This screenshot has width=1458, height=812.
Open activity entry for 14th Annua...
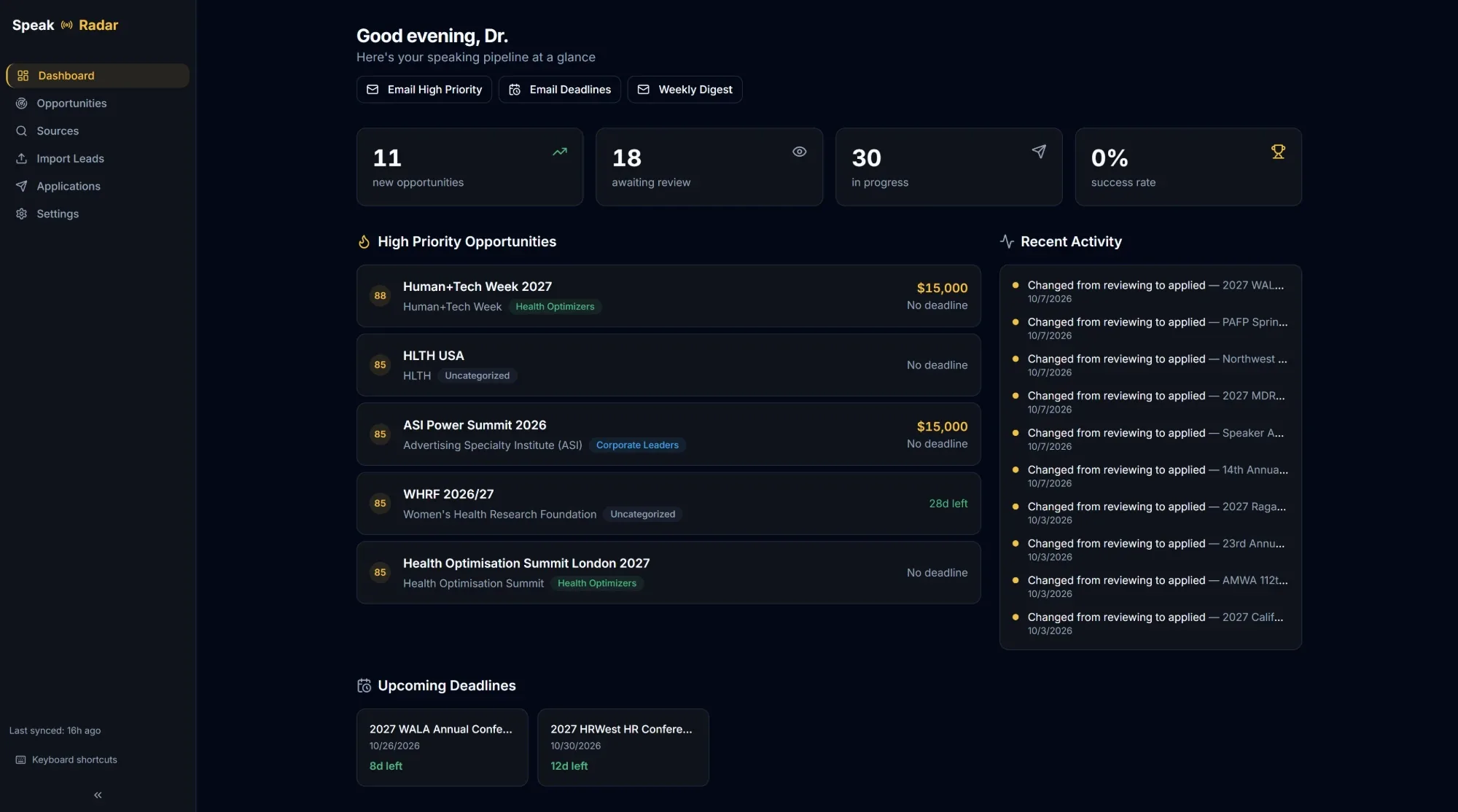coord(1150,476)
